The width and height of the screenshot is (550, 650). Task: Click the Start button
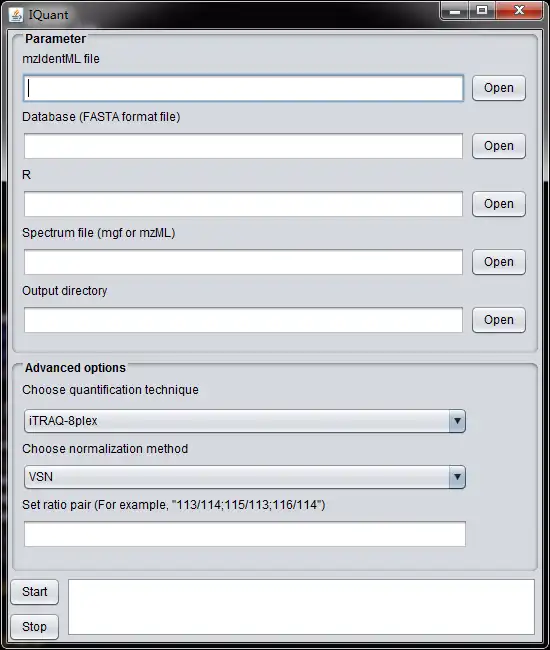coord(34,592)
